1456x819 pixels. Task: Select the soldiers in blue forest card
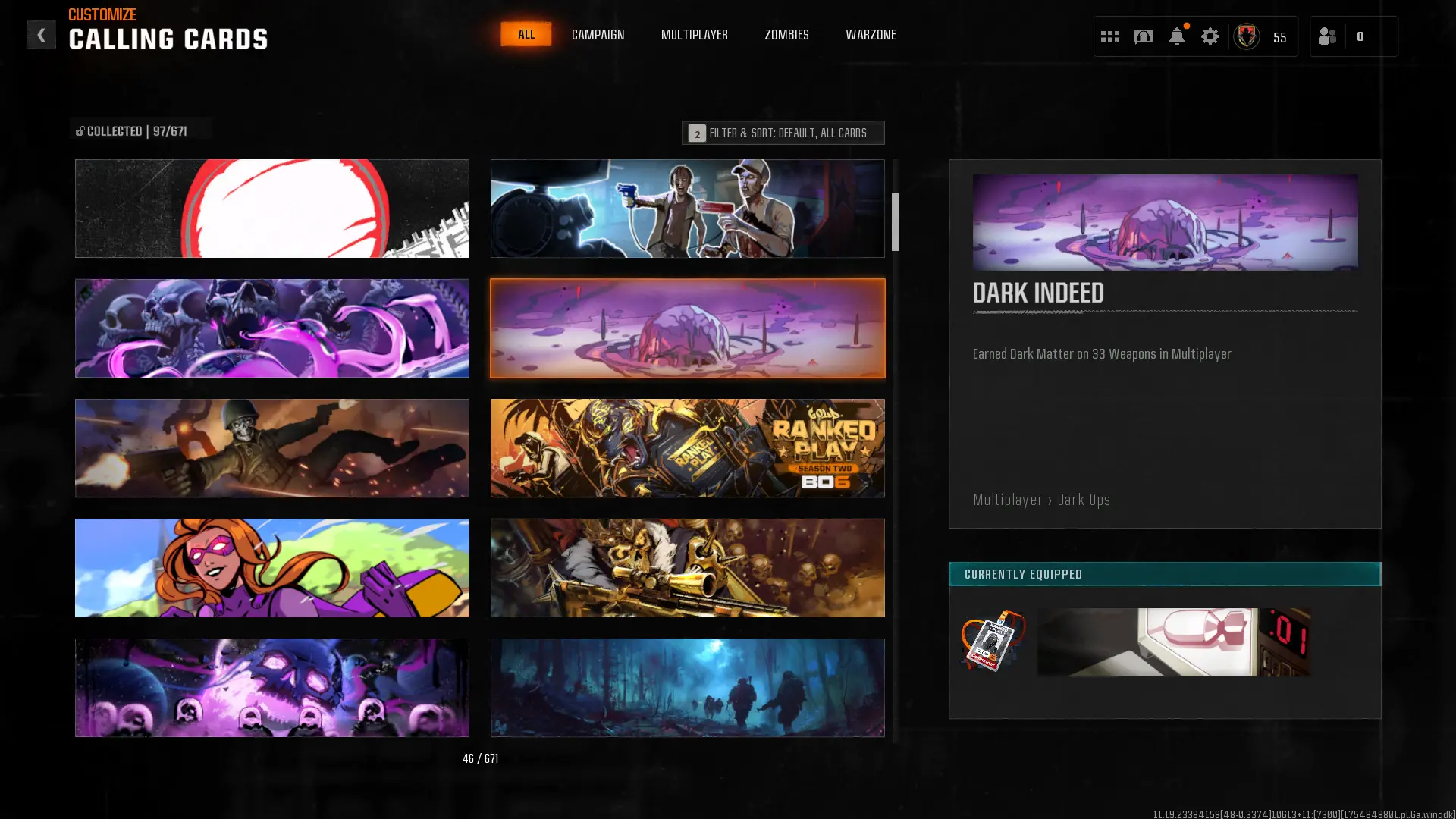tap(687, 688)
